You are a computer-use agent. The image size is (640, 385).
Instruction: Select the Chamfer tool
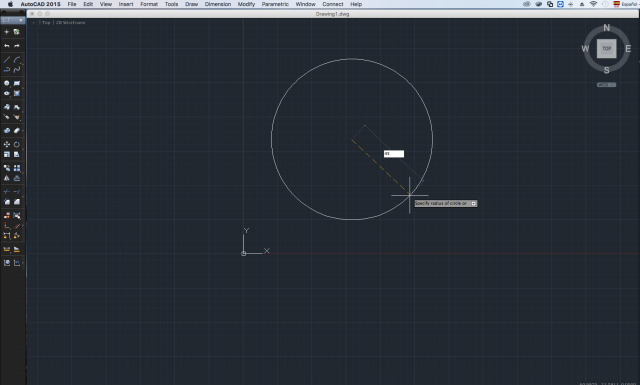click(x=17, y=202)
